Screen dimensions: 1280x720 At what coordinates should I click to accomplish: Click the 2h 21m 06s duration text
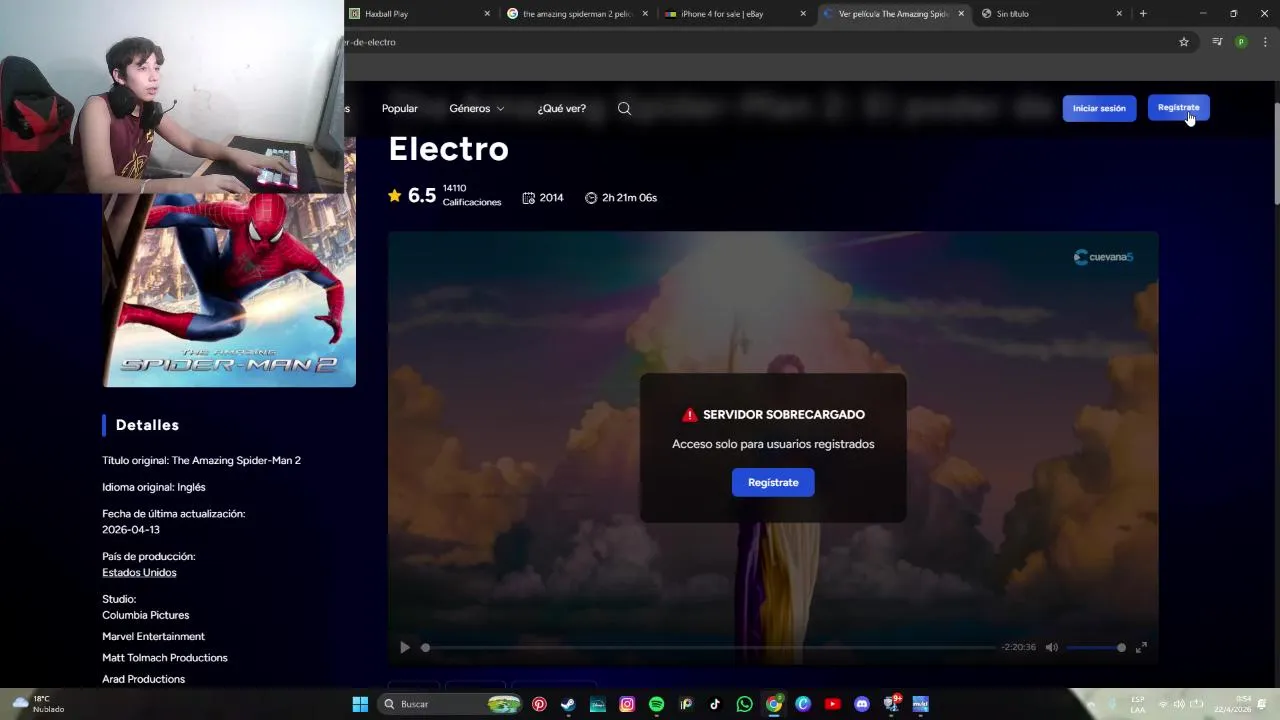pyautogui.click(x=621, y=198)
